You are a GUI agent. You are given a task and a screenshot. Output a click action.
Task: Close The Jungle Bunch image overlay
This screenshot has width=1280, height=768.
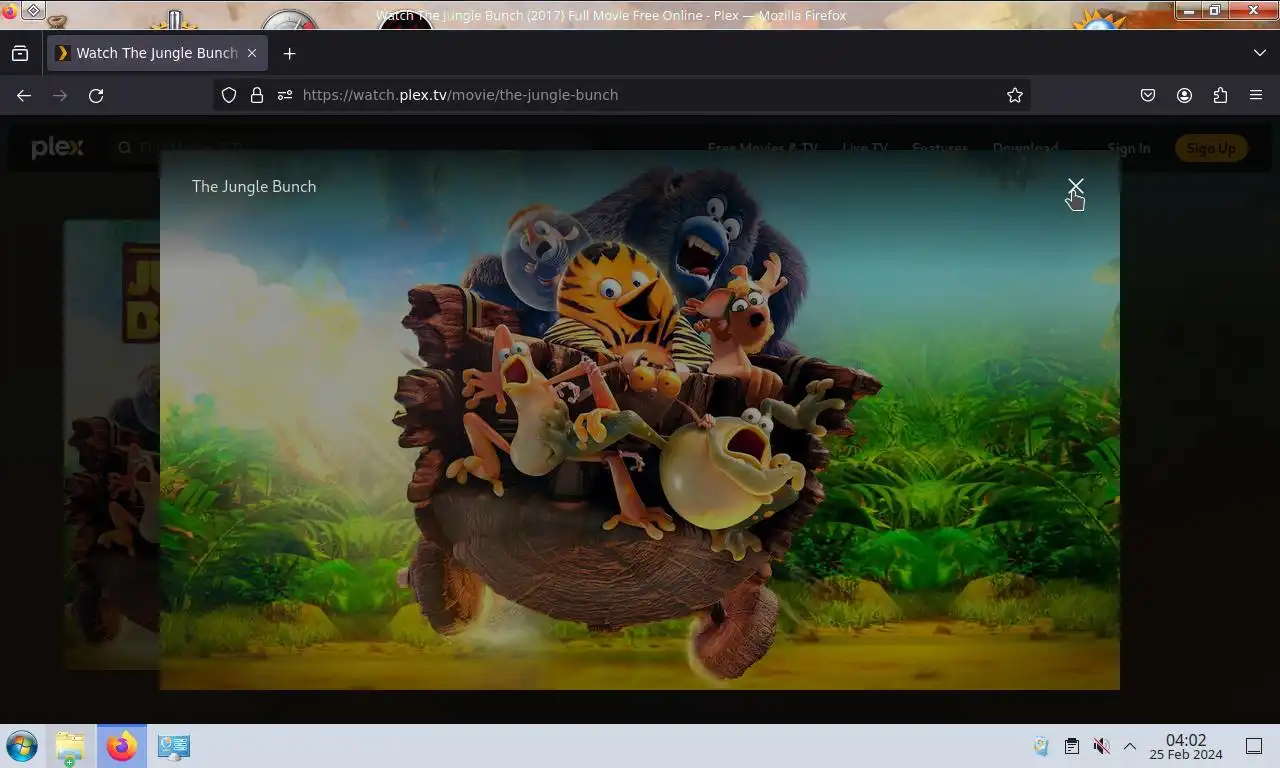(x=1075, y=187)
